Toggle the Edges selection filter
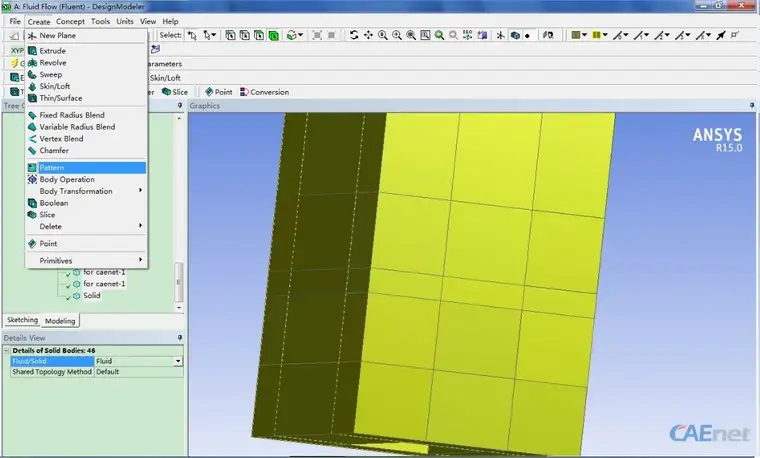760x458 pixels. [x=245, y=35]
